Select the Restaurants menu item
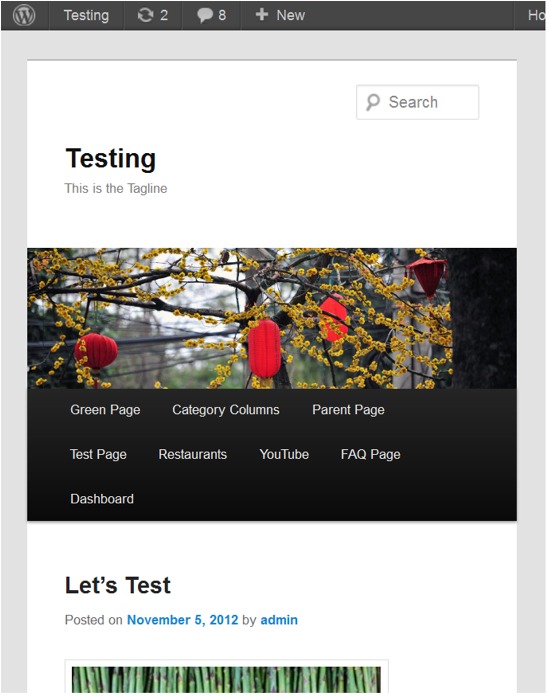This screenshot has width=549, height=698. tap(193, 454)
